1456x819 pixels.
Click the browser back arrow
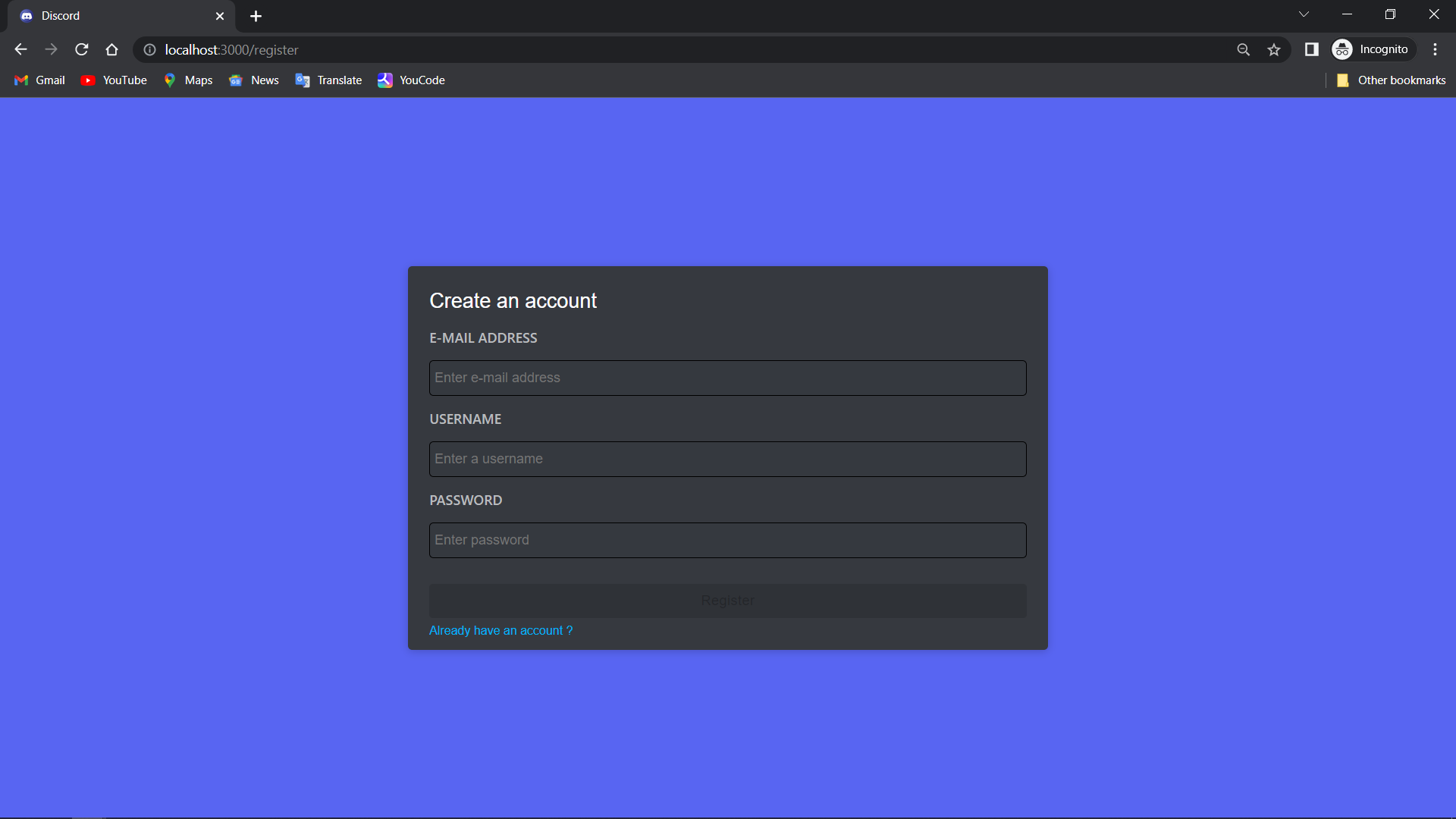coord(20,49)
